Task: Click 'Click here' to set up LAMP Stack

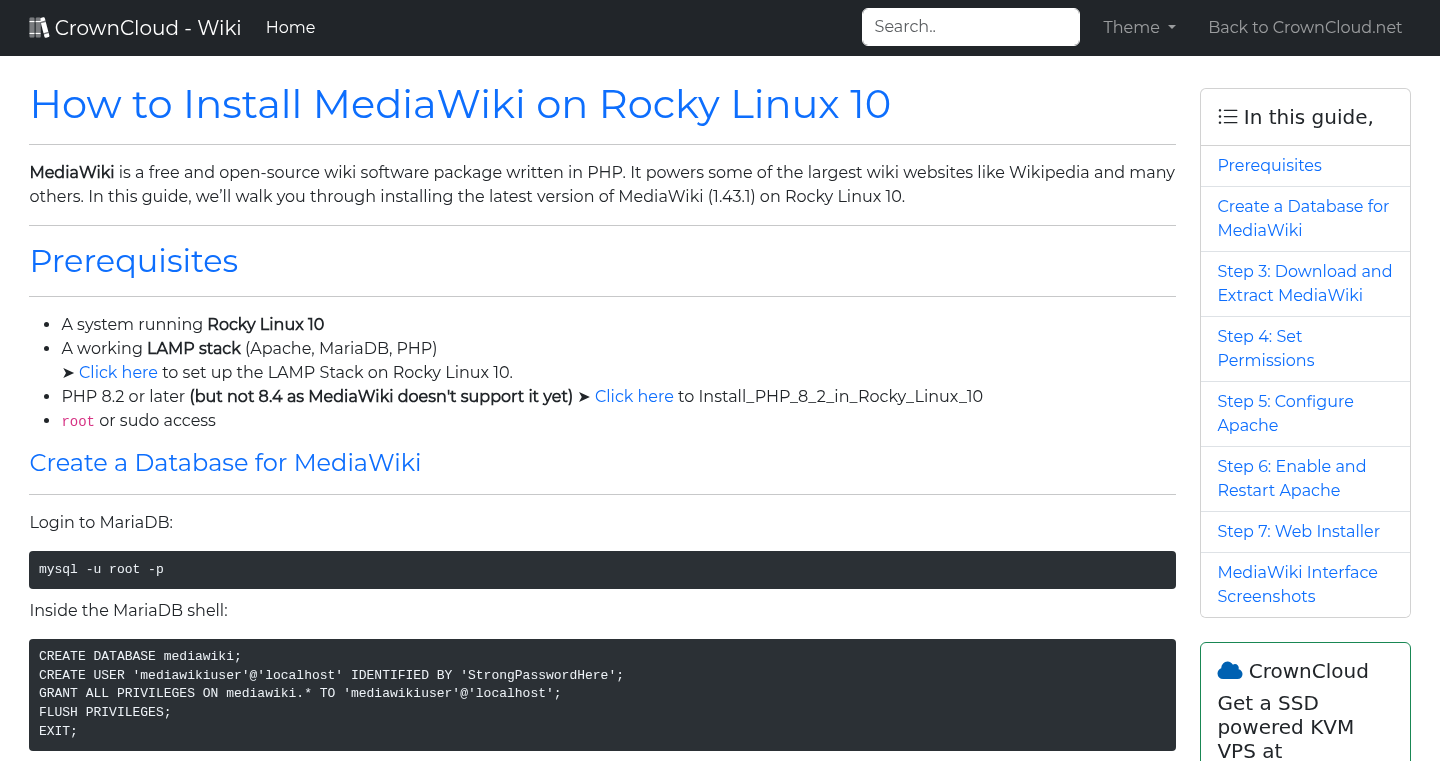Action: pos(118,371)
